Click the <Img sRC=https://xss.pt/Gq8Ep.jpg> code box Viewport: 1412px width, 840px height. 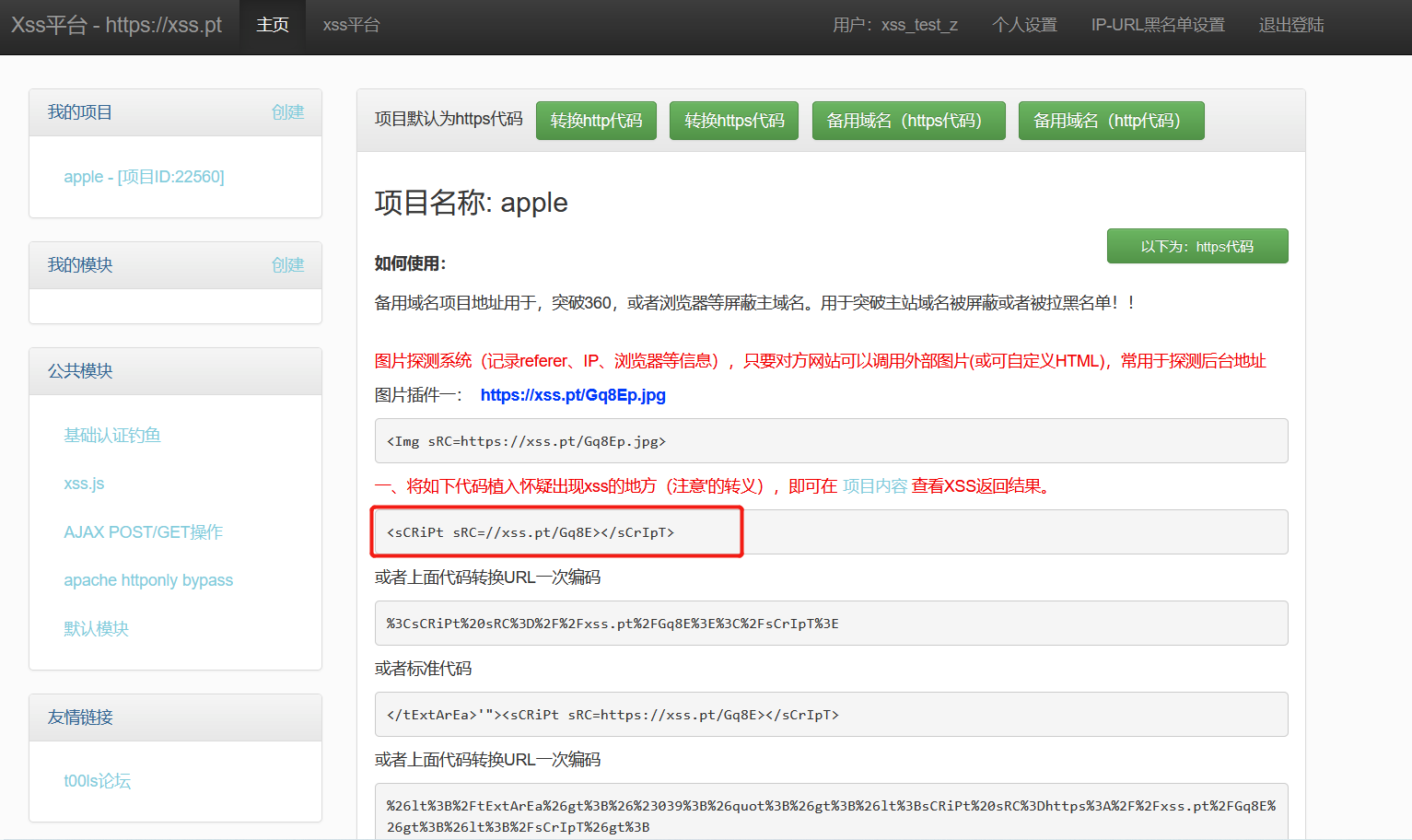point(831,441)
